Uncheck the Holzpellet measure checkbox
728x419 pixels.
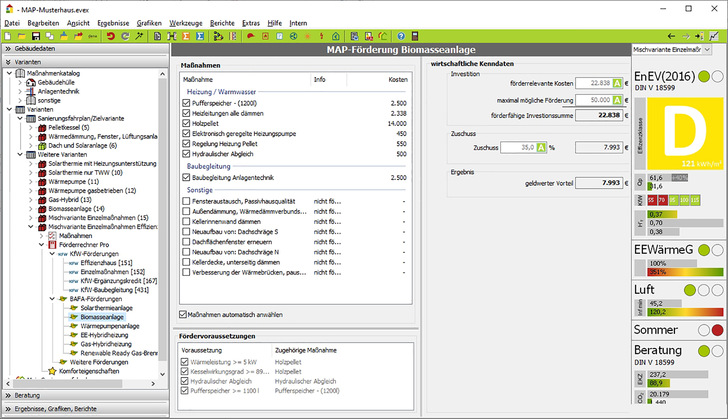[x=187, y=123]
